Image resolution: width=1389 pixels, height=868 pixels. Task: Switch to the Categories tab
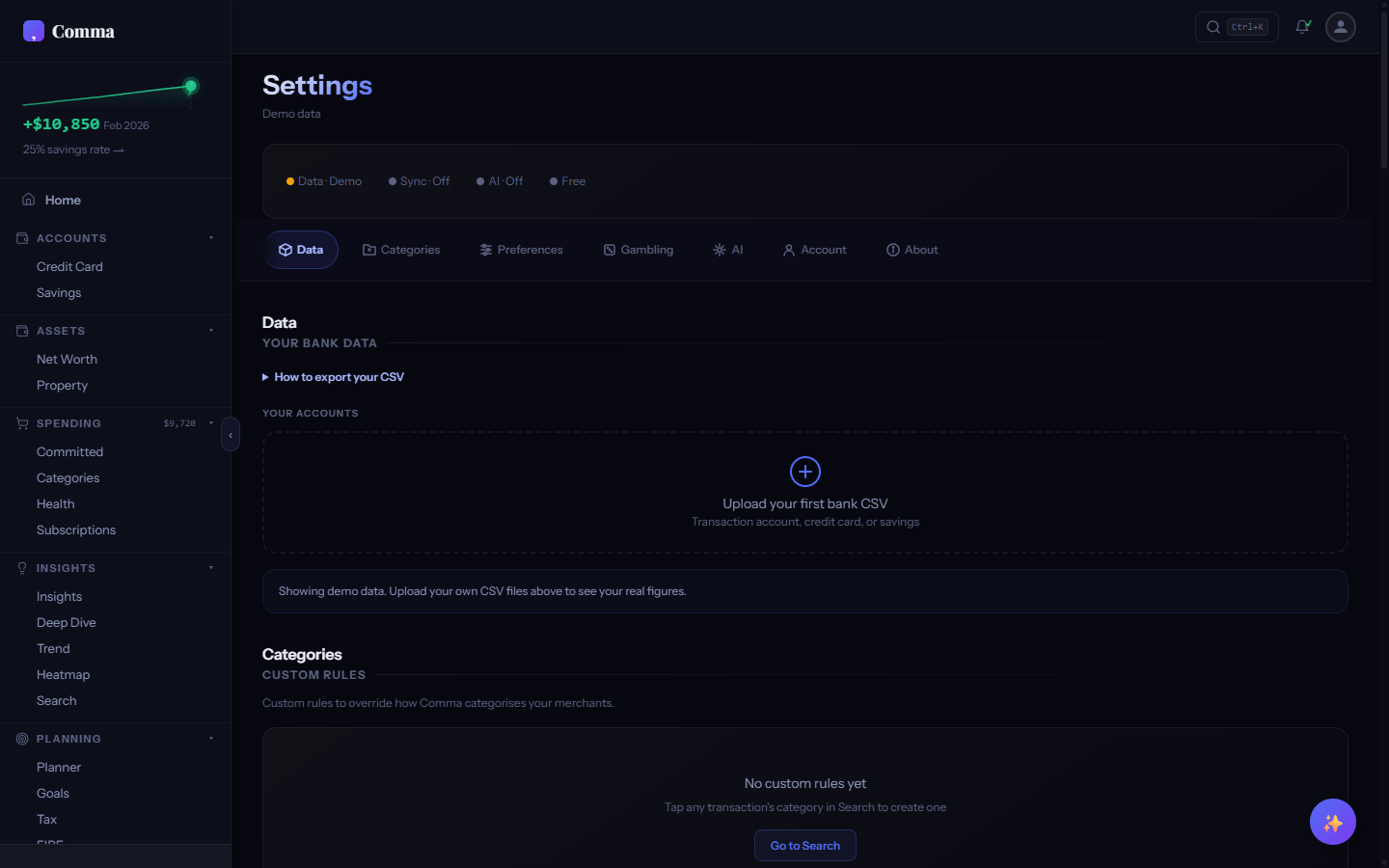pos(400,250)
